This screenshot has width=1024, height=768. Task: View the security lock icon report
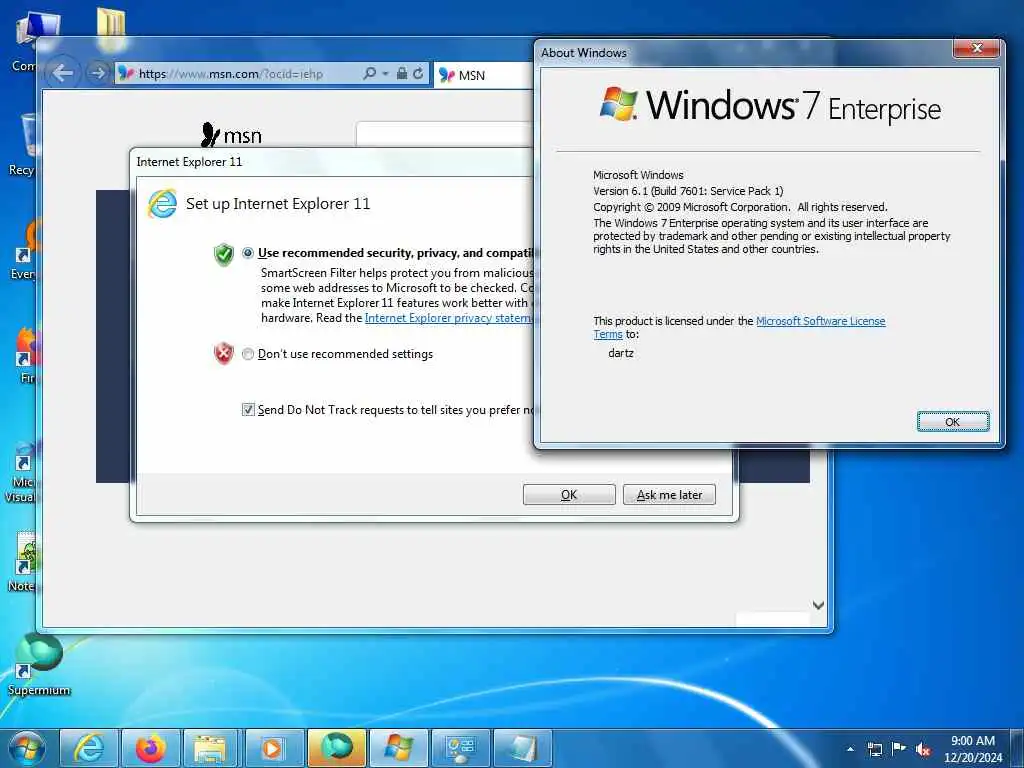pyautogui.click(x=402, y=74)
